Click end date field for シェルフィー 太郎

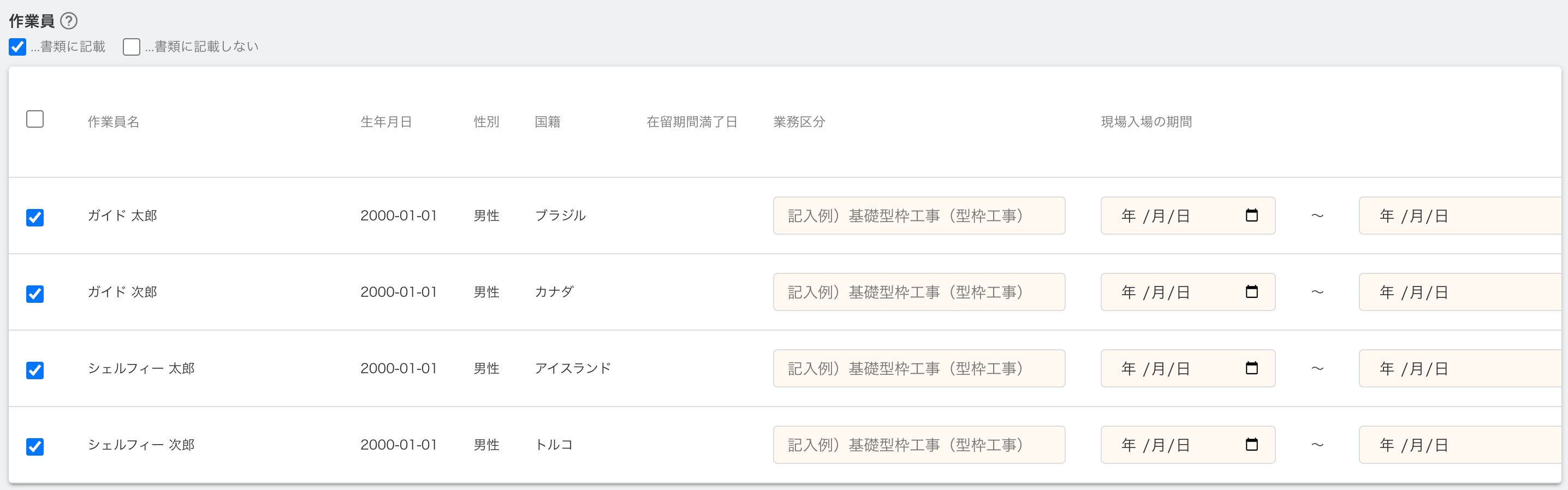click(x=1461, y=368)
